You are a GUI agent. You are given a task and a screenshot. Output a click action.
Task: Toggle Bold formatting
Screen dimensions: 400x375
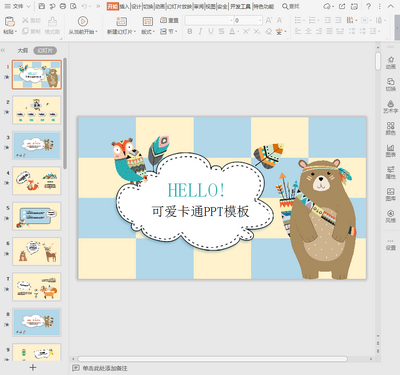[190, 31]
